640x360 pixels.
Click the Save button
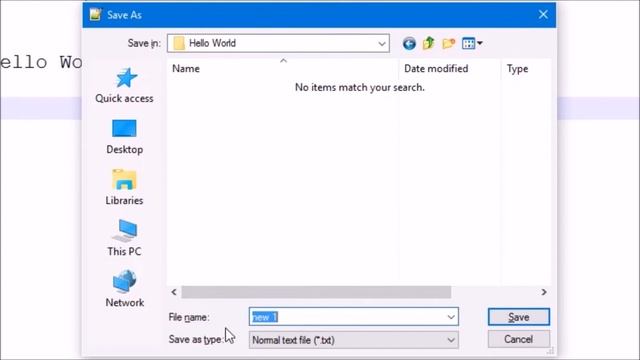[x=519, y=317]
